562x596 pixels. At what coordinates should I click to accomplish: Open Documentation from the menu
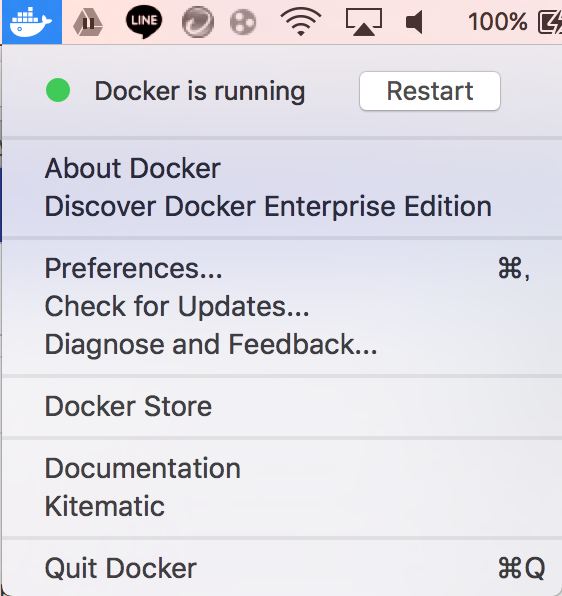point(142,468)
